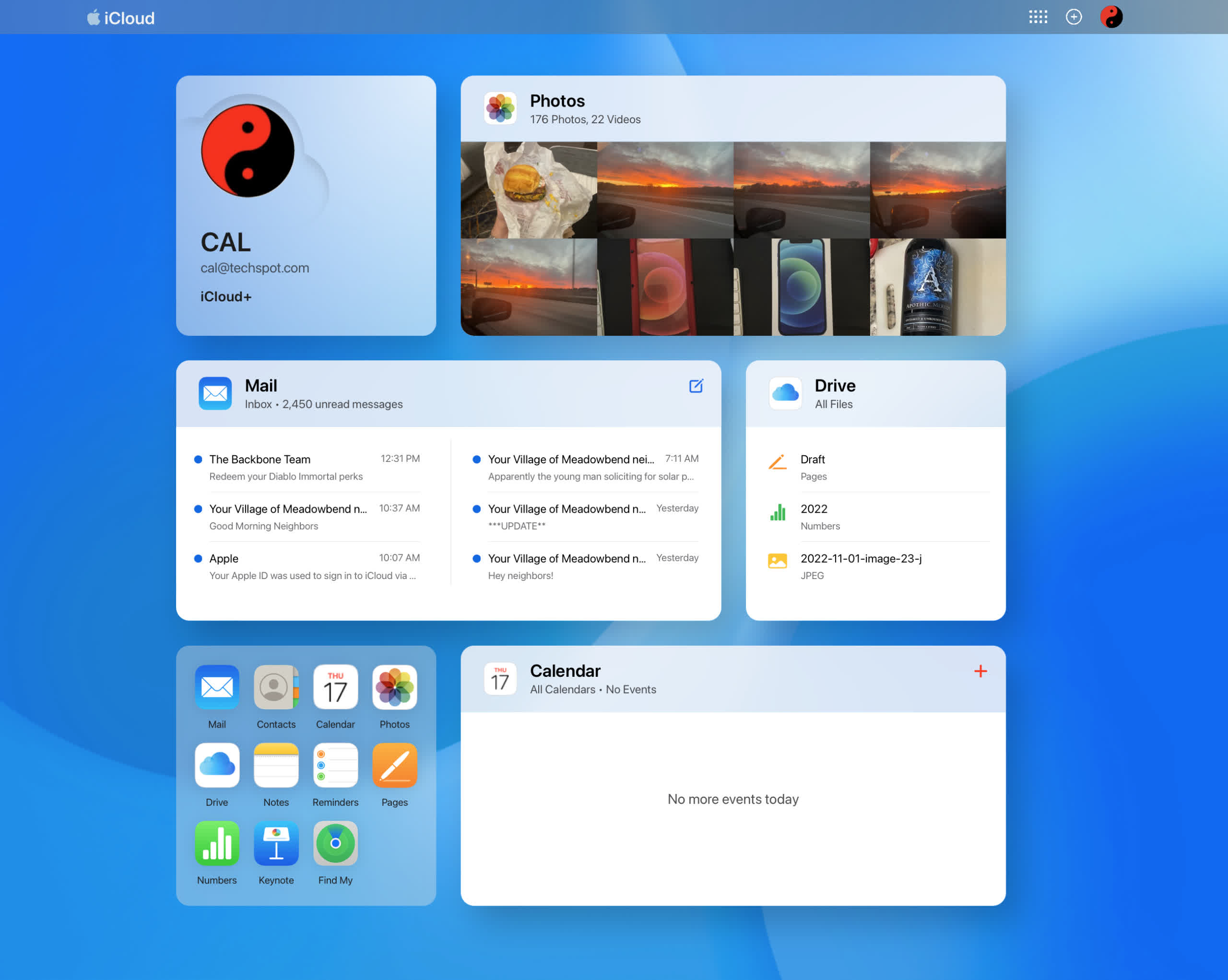Click the Apple Mail notification dot

pos(197,558)
